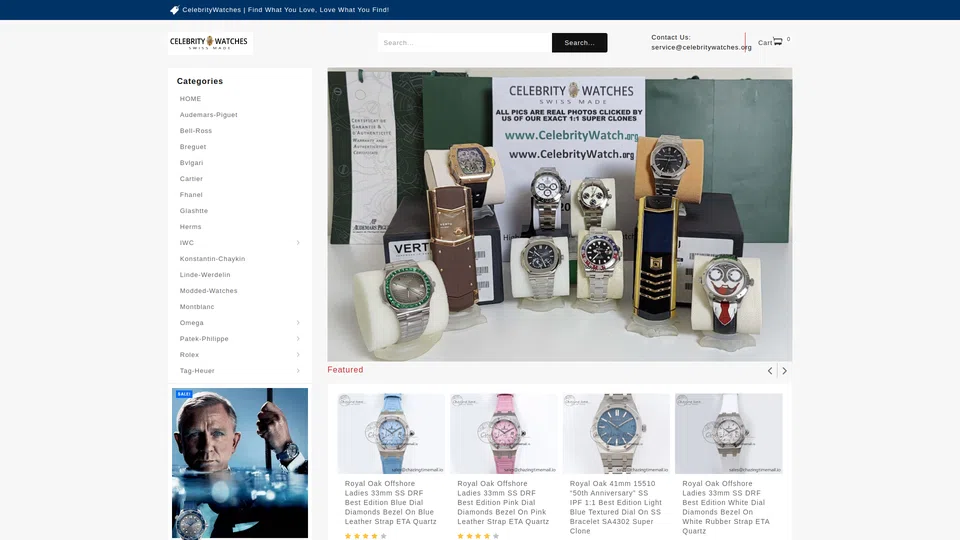Open Royal Oak 41mm 50th Anniversary title link
960x540 pixels.
[615, 507]
